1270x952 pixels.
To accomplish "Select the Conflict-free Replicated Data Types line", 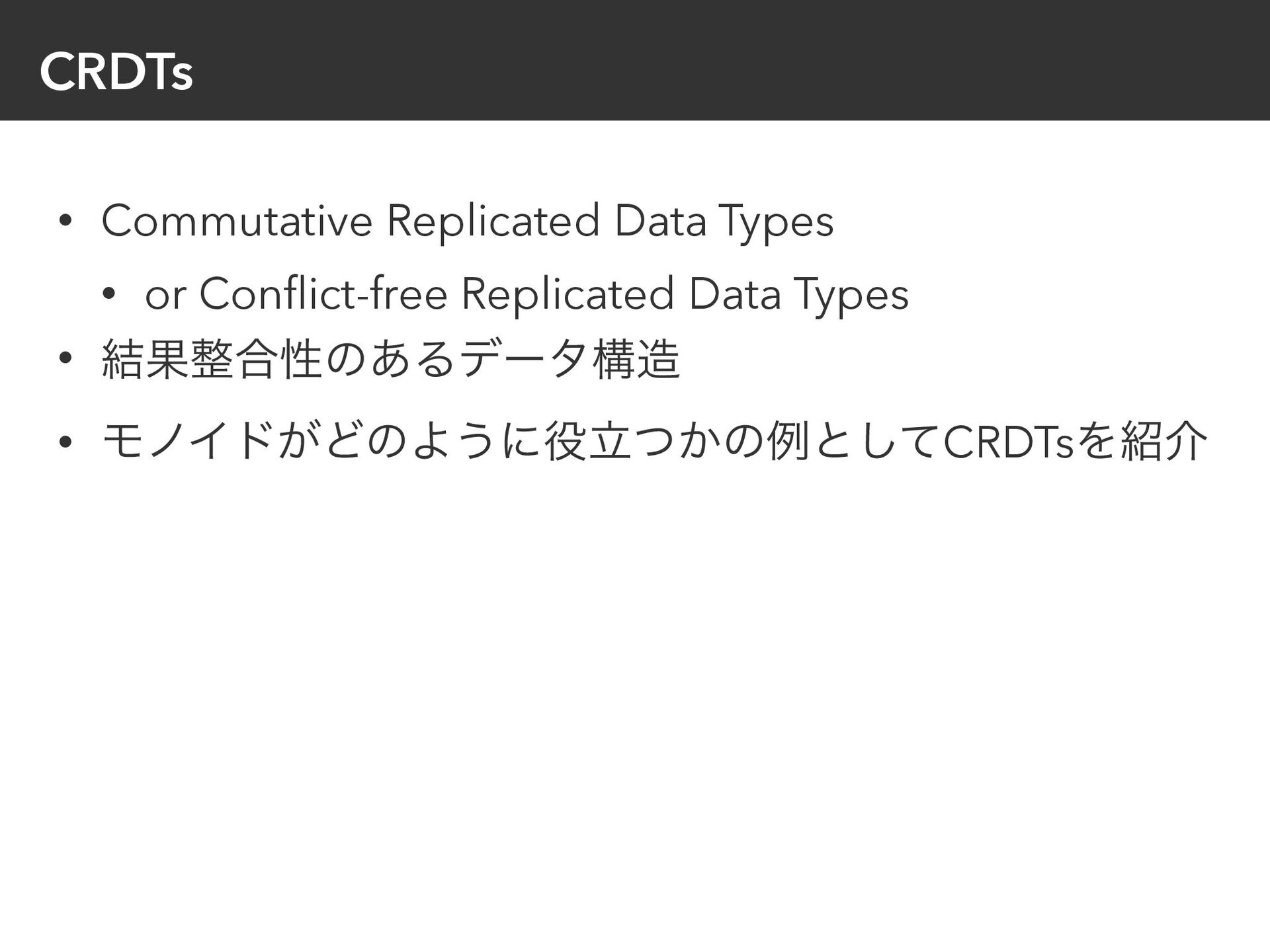I will point(527,295).
